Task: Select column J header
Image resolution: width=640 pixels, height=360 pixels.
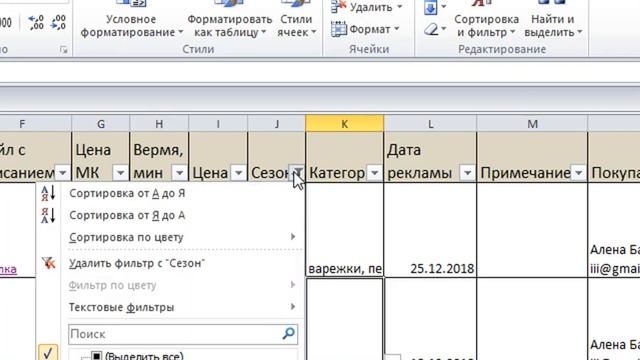Action: [277, 124]
